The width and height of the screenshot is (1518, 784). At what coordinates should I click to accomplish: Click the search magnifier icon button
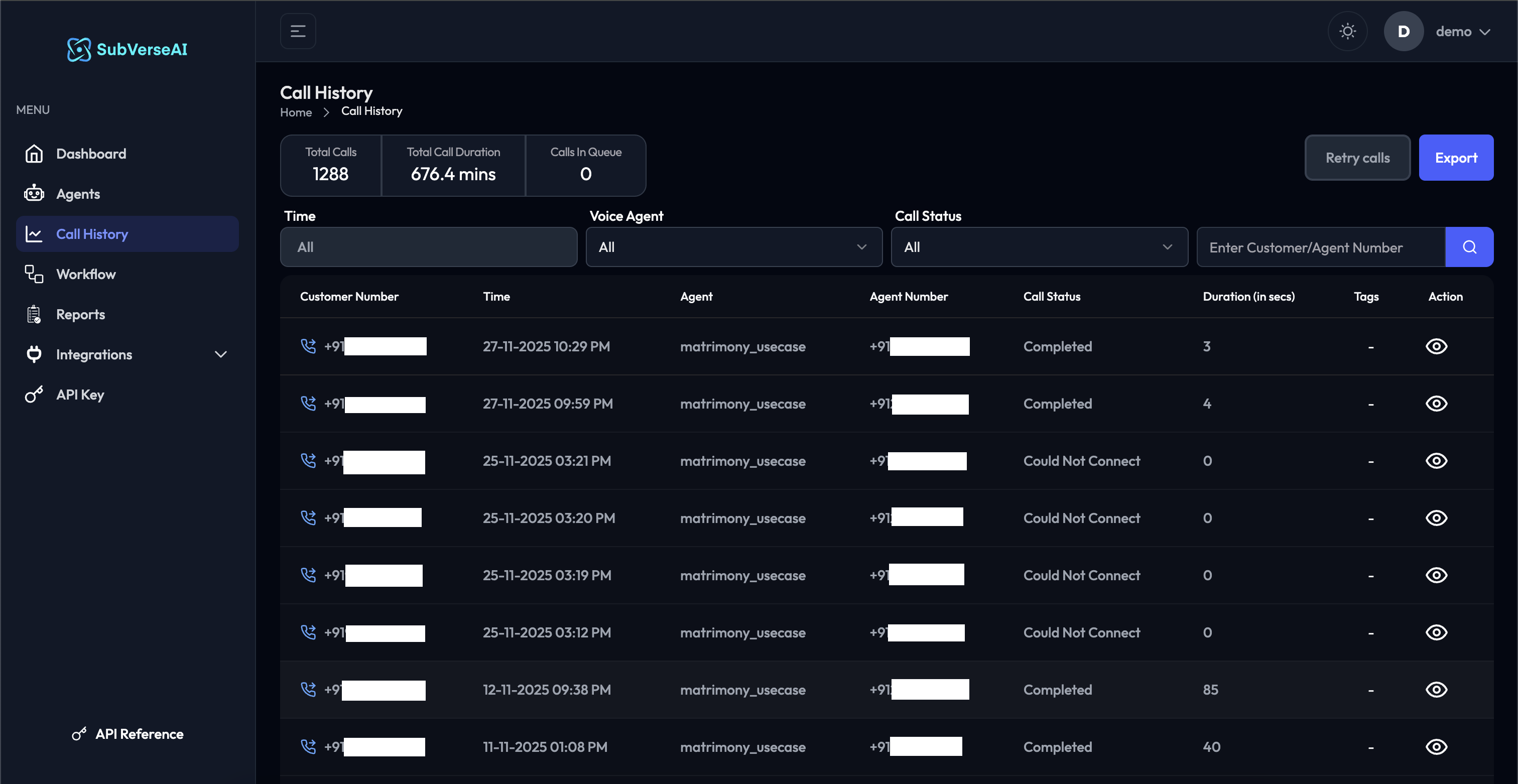coord(1469,247)
